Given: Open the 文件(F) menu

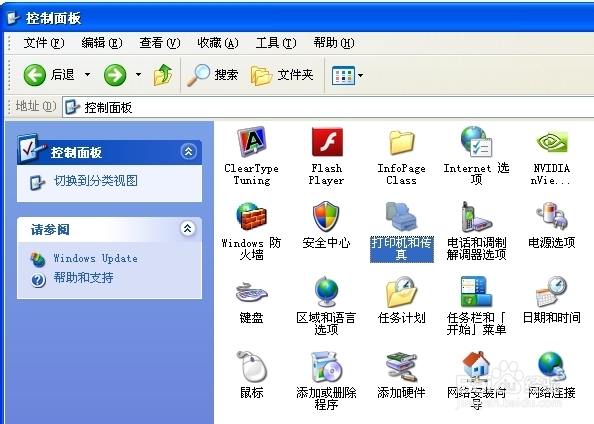Looking at the screenshot, I should coord(44,43).
